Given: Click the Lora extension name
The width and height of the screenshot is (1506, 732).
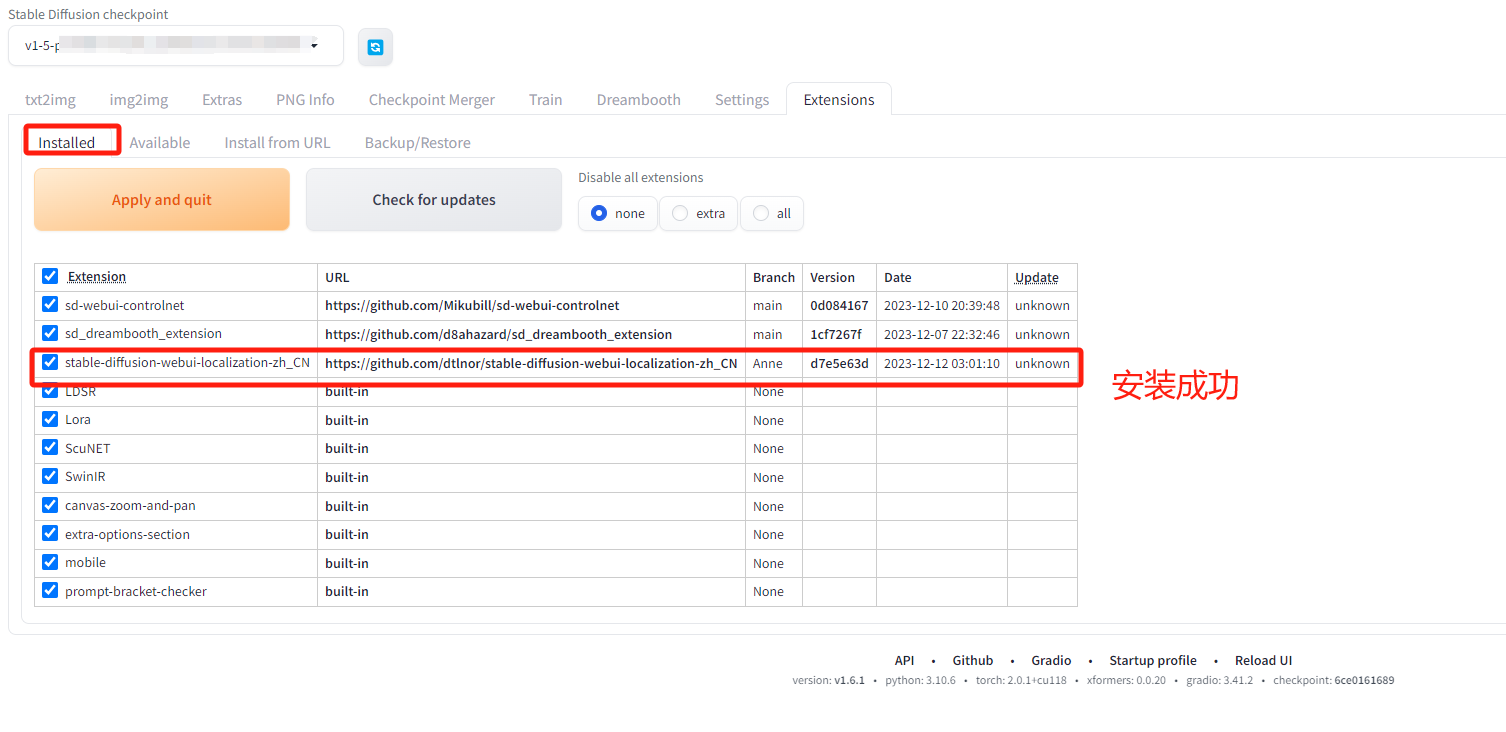Looking at the screenshot, I should tap(78, 420).
